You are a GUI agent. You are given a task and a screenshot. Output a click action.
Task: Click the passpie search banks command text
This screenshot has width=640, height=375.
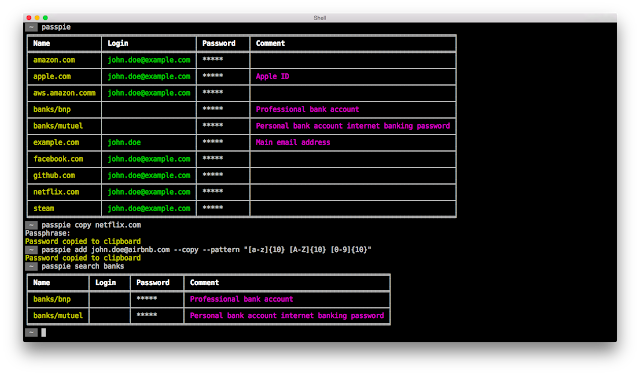(82, 266)
